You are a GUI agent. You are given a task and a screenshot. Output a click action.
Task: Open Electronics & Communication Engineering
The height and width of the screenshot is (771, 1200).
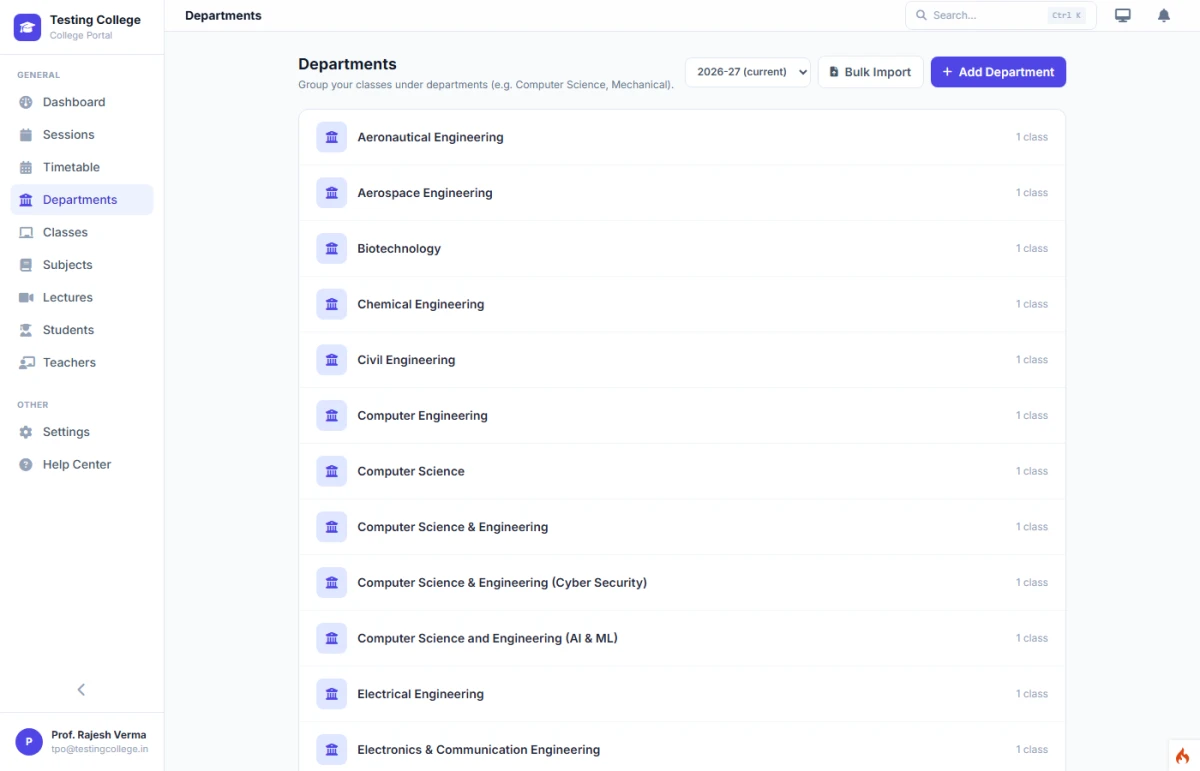682,749
